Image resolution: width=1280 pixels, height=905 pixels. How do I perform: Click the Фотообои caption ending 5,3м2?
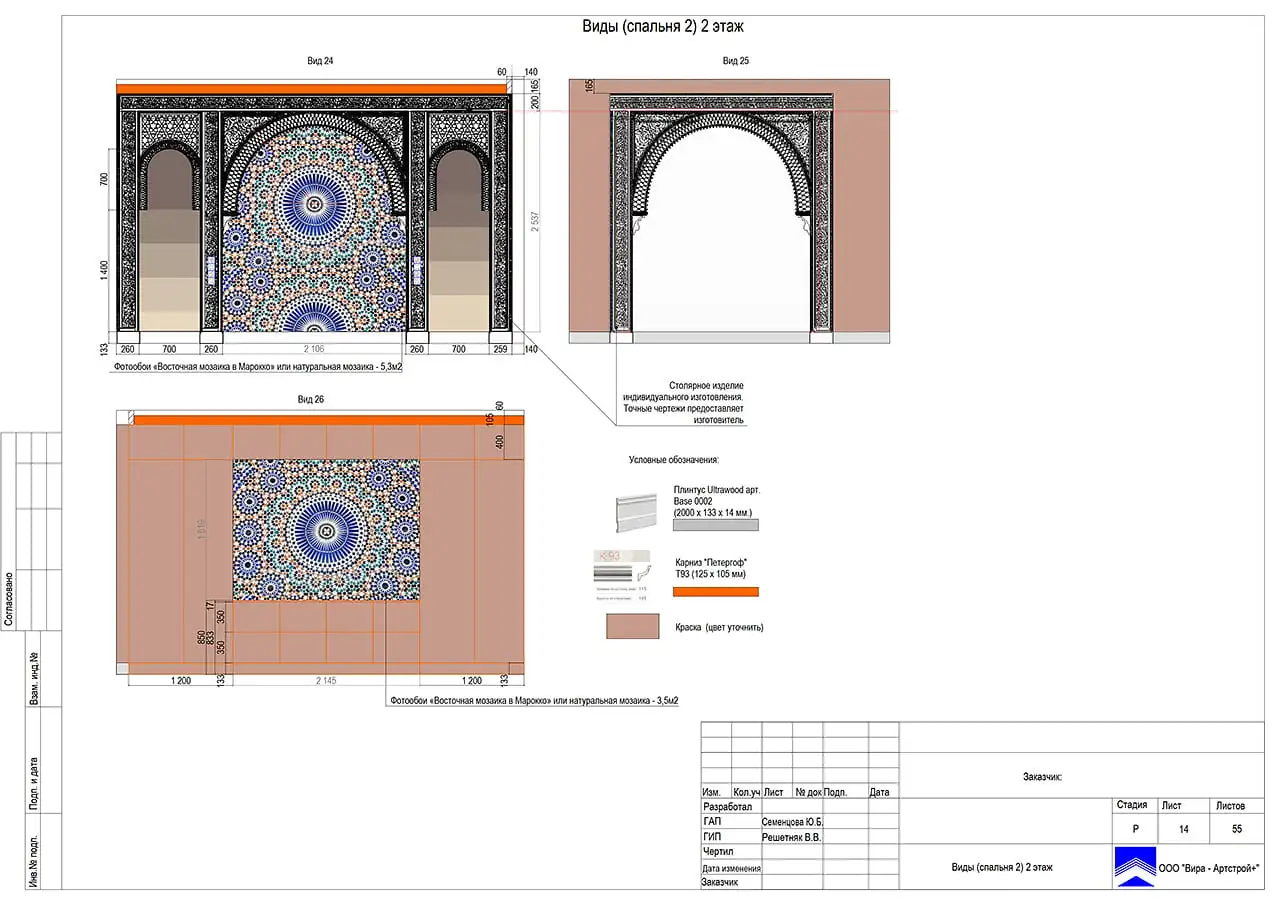258,367
